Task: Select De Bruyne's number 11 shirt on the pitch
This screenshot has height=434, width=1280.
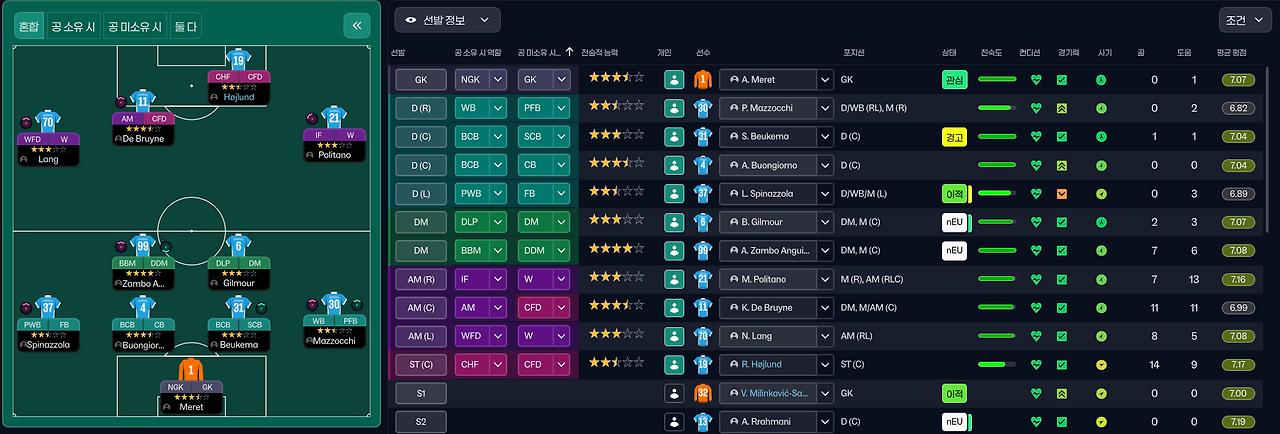Action: [143, 99]
